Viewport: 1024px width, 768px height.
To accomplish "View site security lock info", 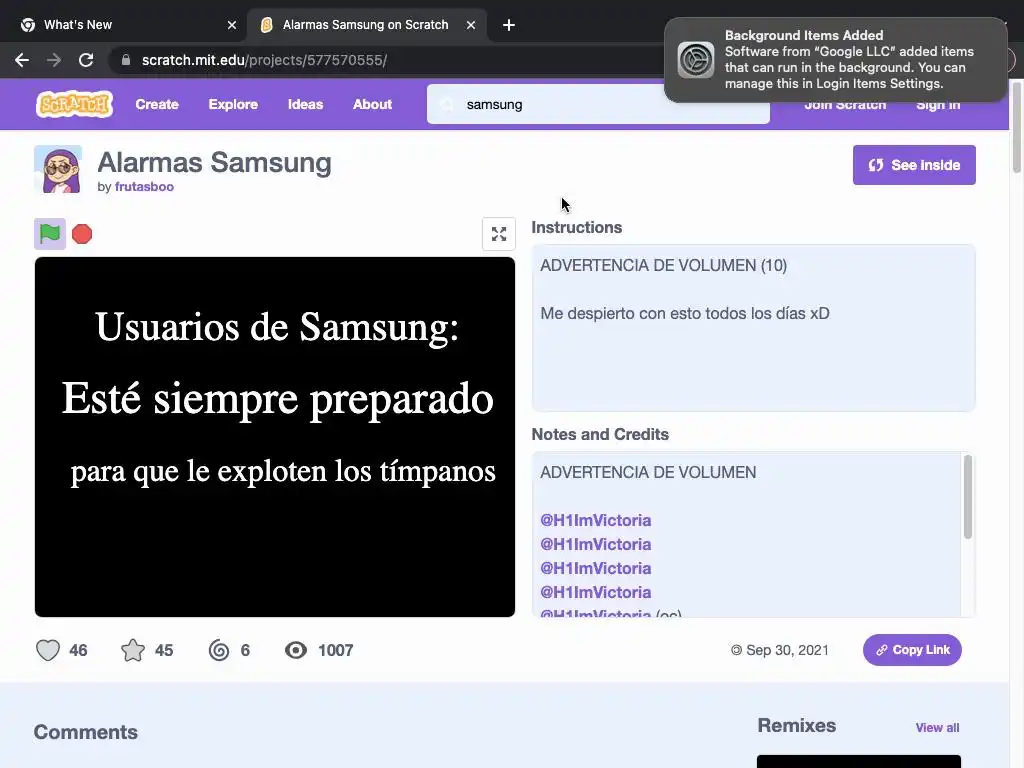I will point(126,60).
